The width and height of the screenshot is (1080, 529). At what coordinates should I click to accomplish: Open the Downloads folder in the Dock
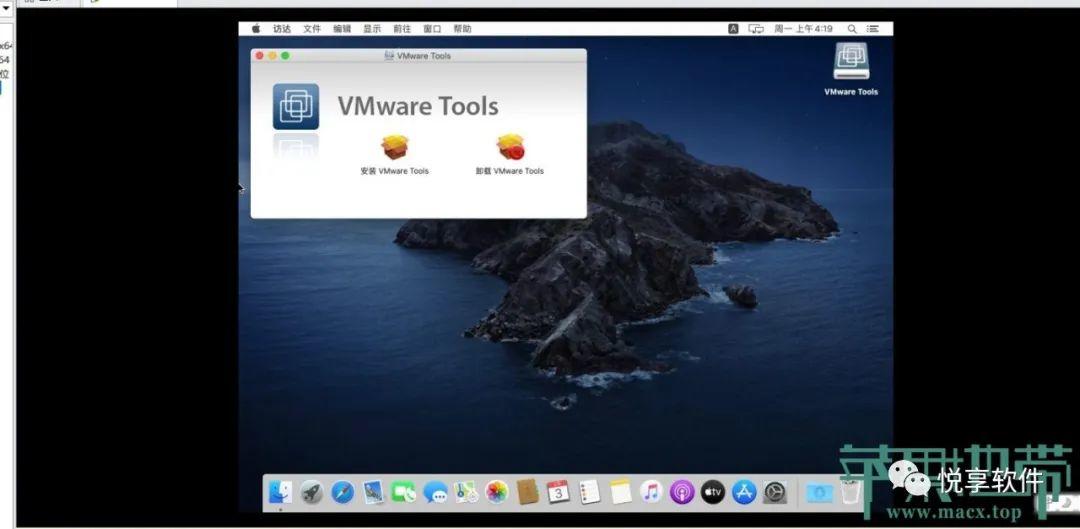tap(820, 492)
